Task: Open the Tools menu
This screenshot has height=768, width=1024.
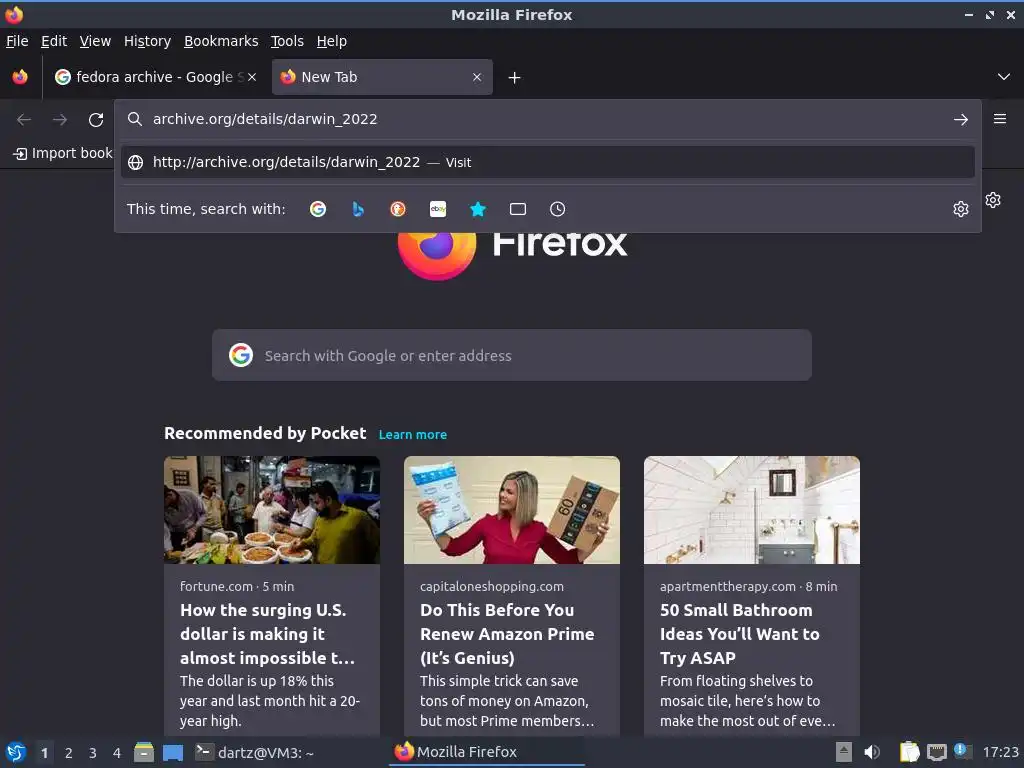Action: (x=287, y=41)
